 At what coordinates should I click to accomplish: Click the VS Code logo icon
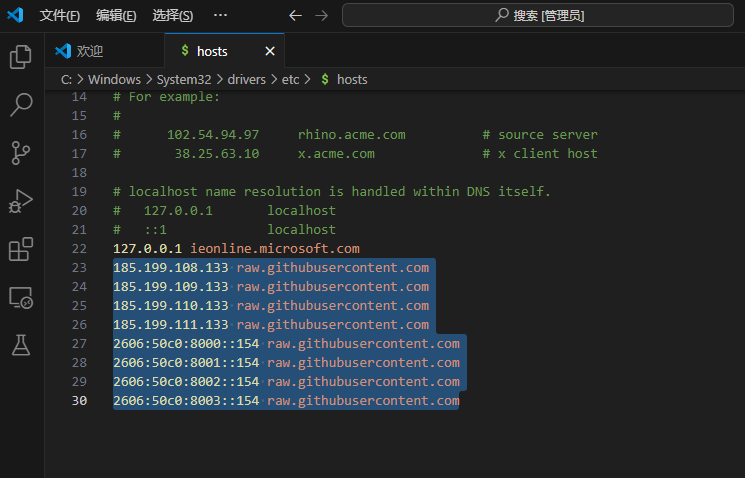click(15, 15)
